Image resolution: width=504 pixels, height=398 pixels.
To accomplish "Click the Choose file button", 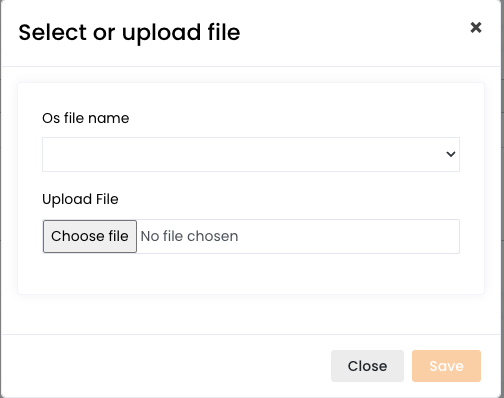I will point(90,236).
